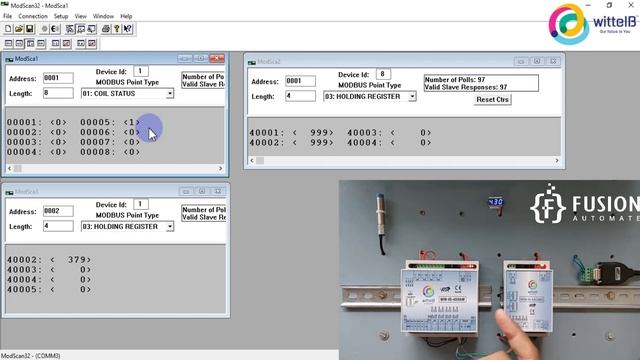Select the Swapped Double format icon
This screenshot has width=640, height=360.
92,43
